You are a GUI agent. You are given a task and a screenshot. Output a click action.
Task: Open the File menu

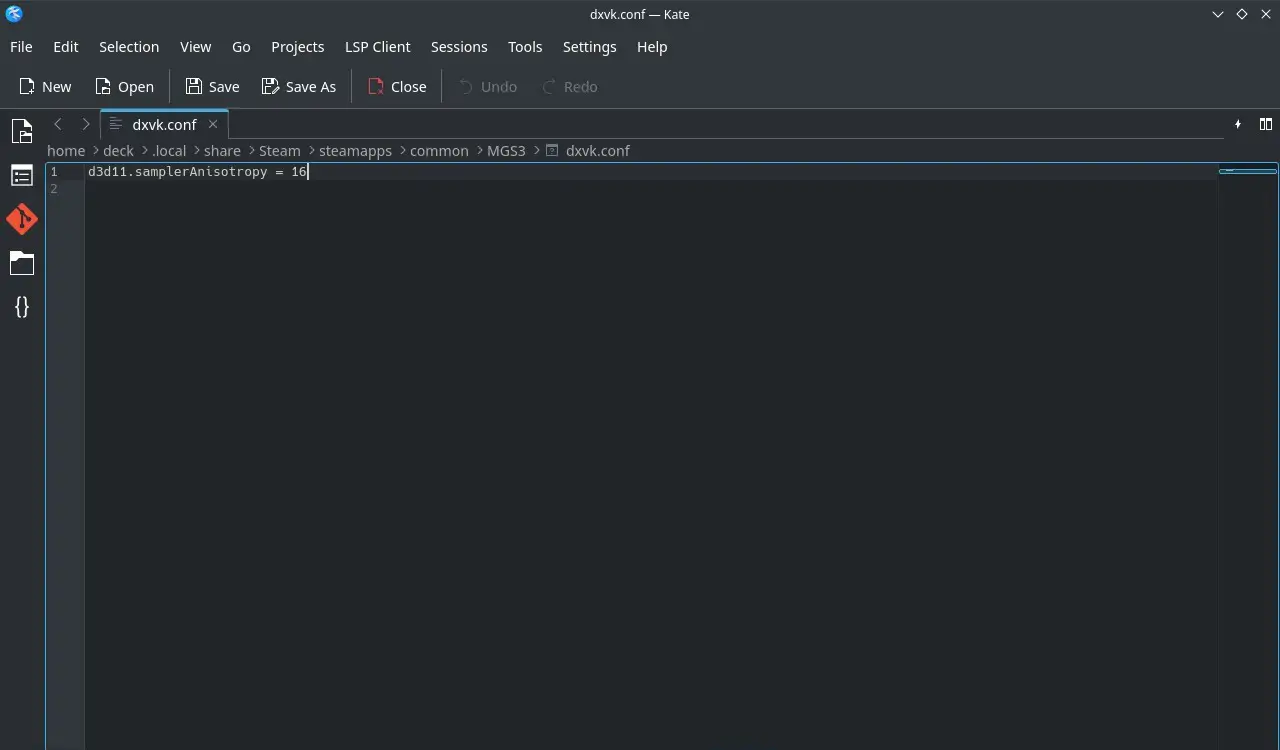point(21,47)
